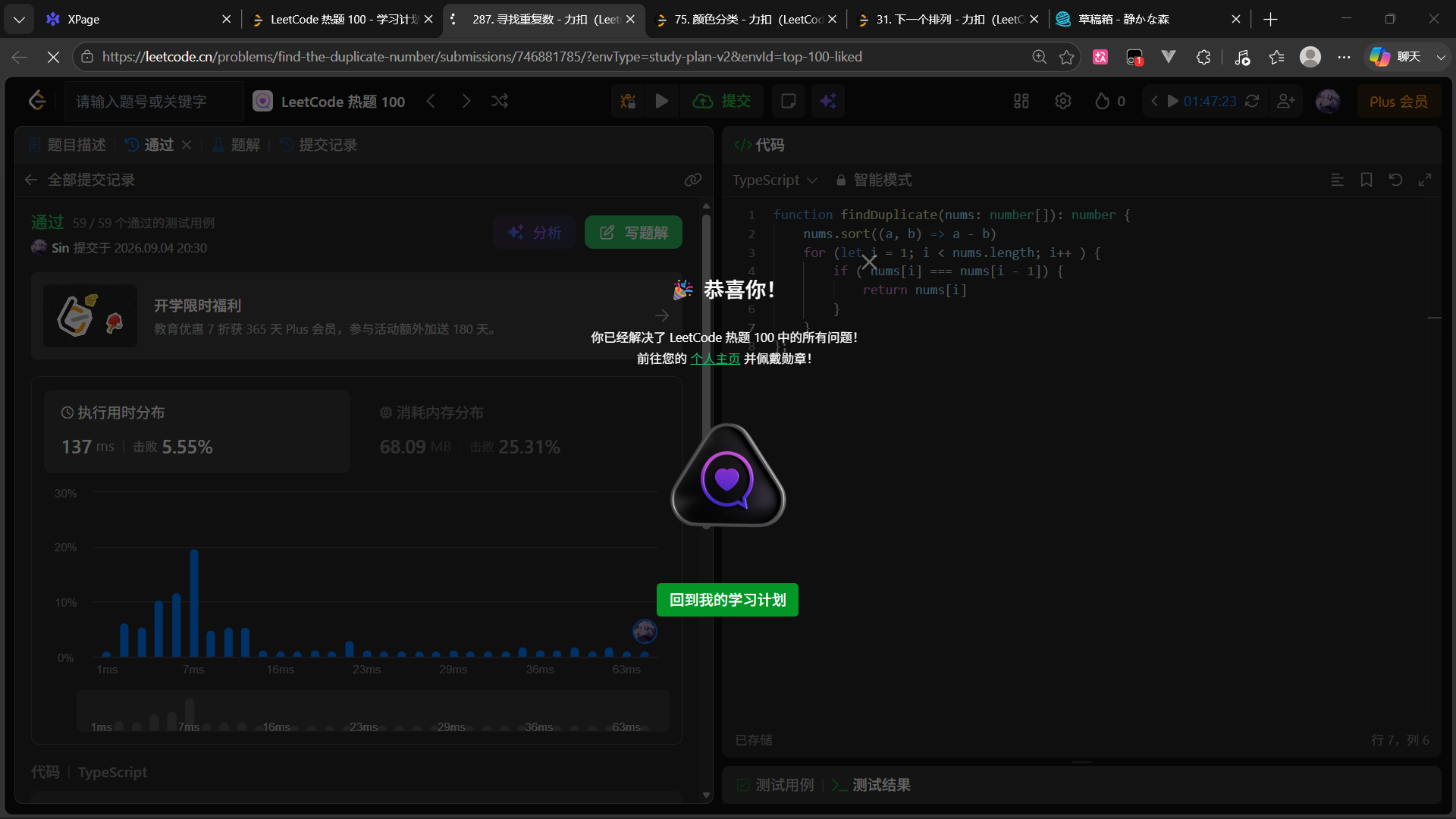Viewport: 1456px width, 819px height.
Task: Format code with the align icon
Action: tap(1337, 180)
